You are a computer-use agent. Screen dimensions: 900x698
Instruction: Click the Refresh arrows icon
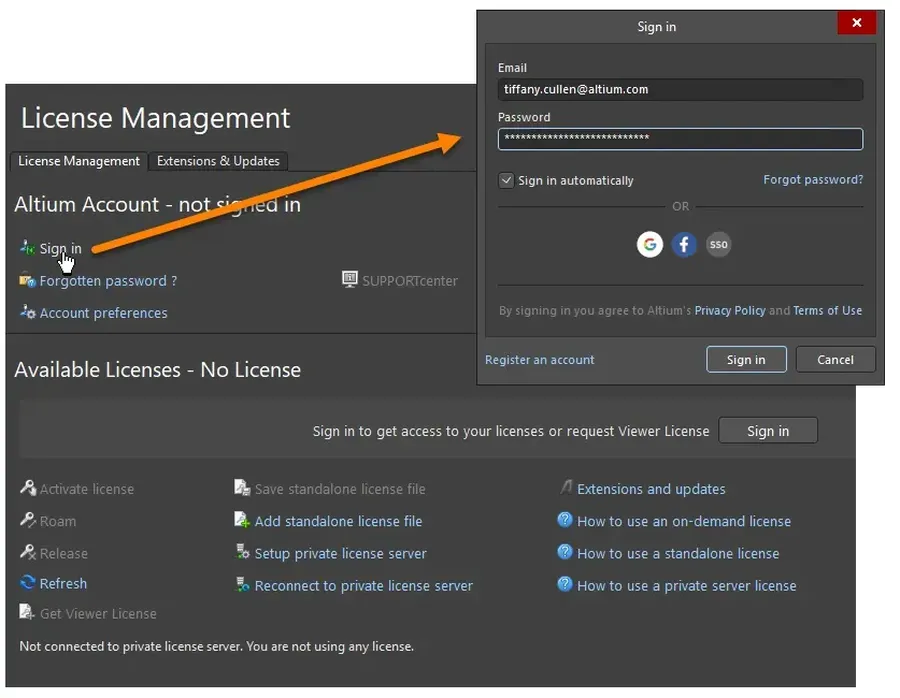point(28,583)
